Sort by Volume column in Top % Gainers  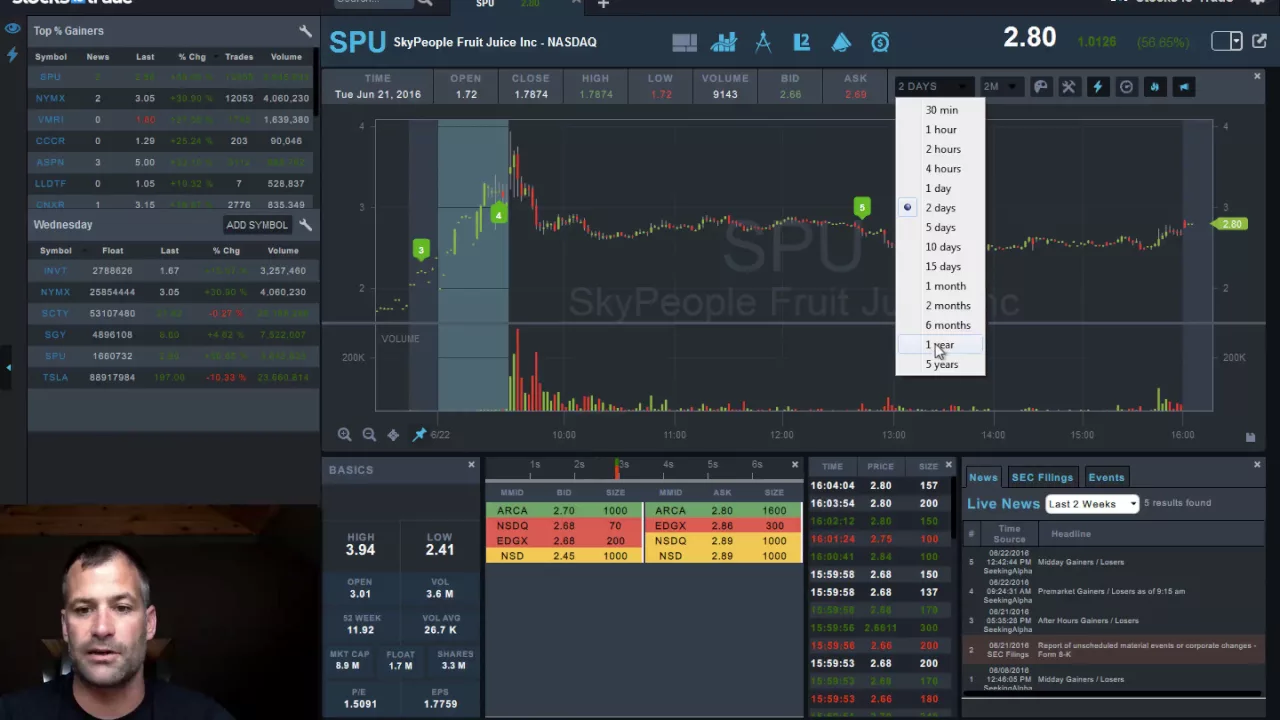click(x=286, y=57)
